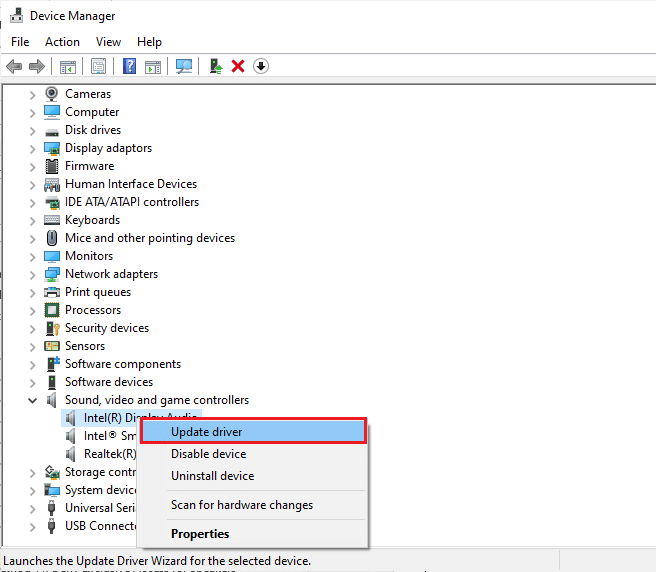Viewport: 656px width, 572px height.
Task: Click the Sensors category icon
Action: tap(51, 346)
